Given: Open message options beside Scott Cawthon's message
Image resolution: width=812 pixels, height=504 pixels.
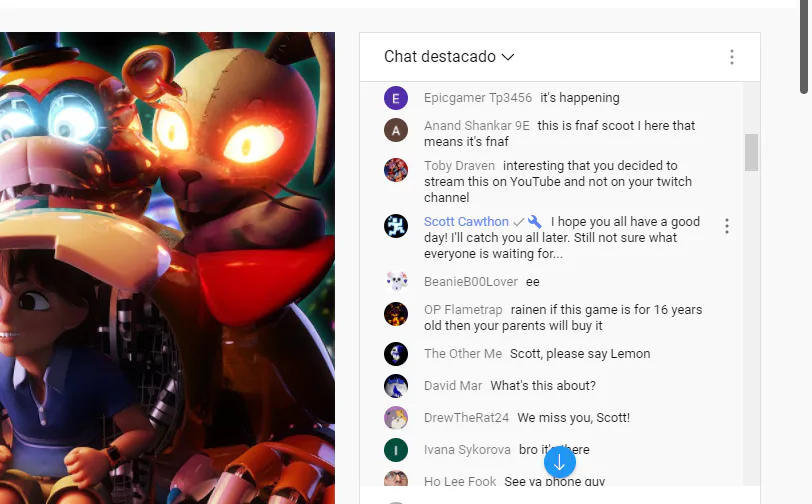Looking at the screenshot, I should [x=727, y=226].
